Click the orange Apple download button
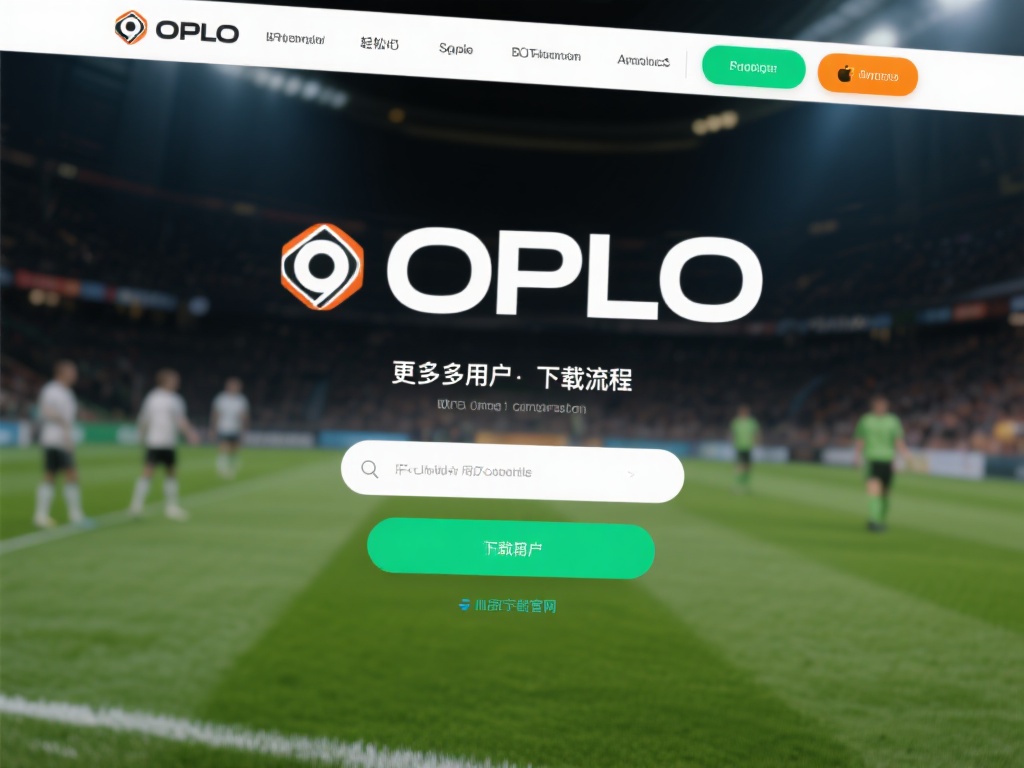The width and height of the screenshot is (1024, 768). [x=867, y=74]
